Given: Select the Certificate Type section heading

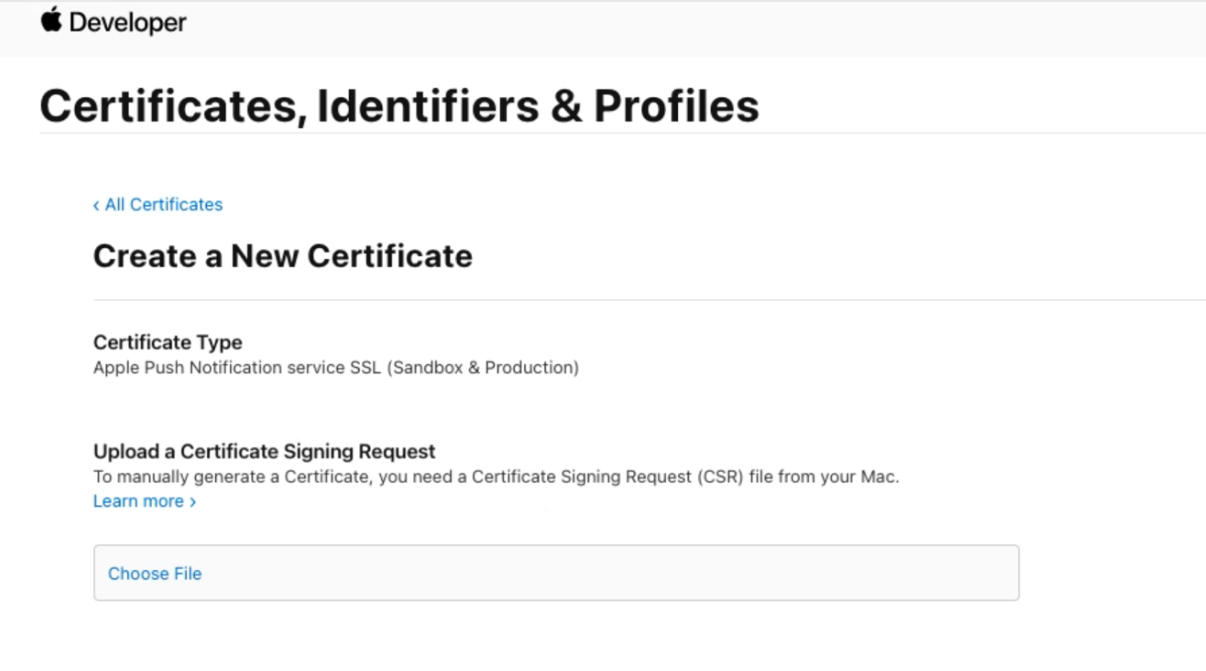Looking at the screenshot, I should 169,342.
